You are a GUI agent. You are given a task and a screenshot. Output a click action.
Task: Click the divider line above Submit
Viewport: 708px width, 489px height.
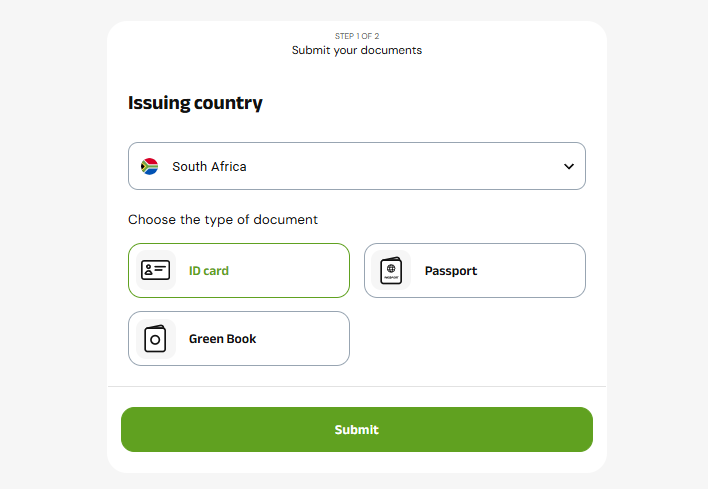(x=357, y=386)
